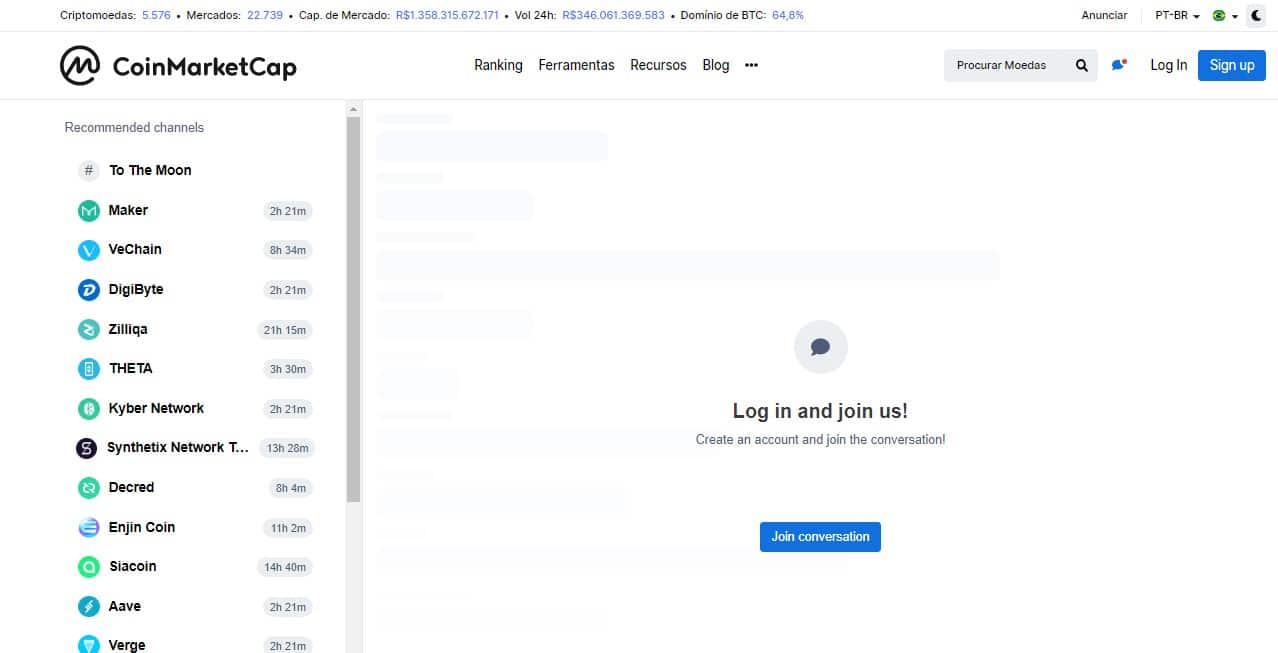The height and width of the screenshot is (653, 1278).
Task: Click the 13h 28m badge on Synthetix
Action: (287, 448)
